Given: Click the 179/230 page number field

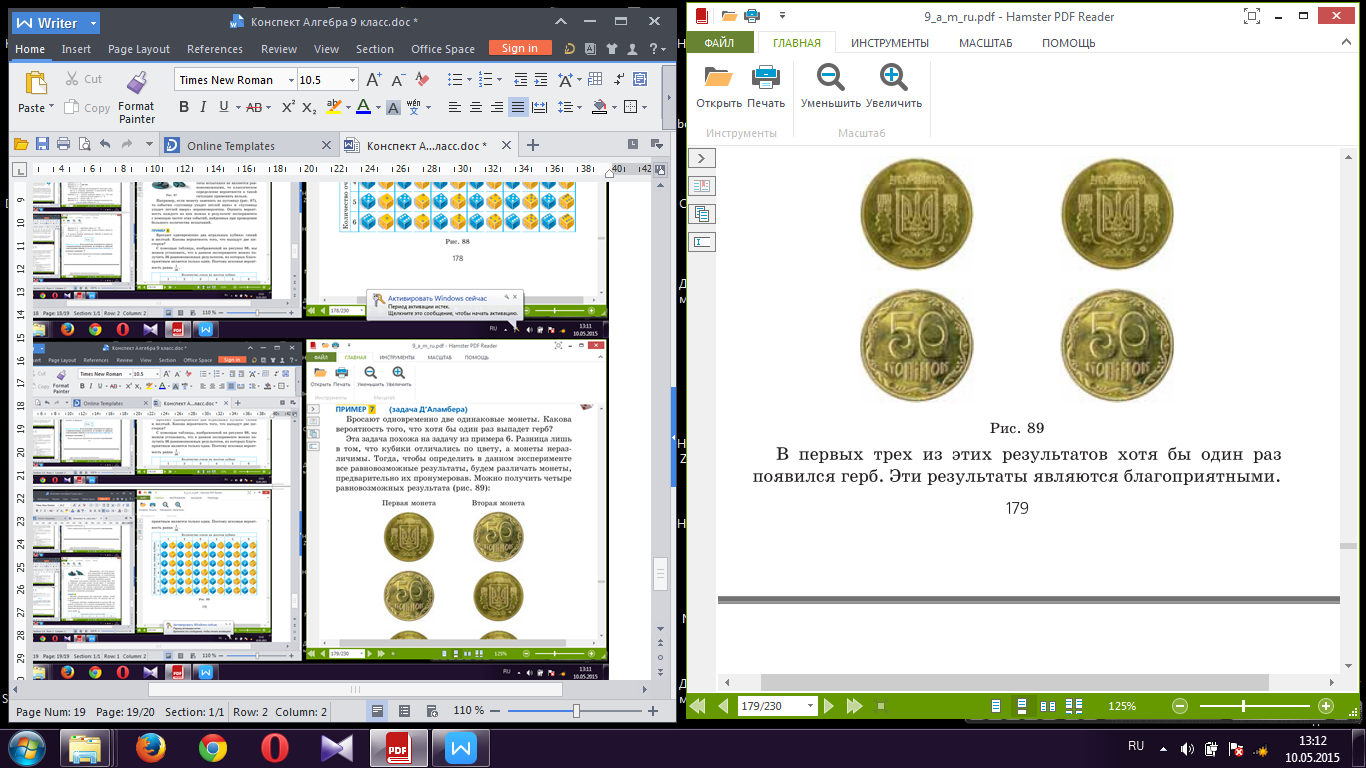Looking at the screenshot, I should (776, 706).
